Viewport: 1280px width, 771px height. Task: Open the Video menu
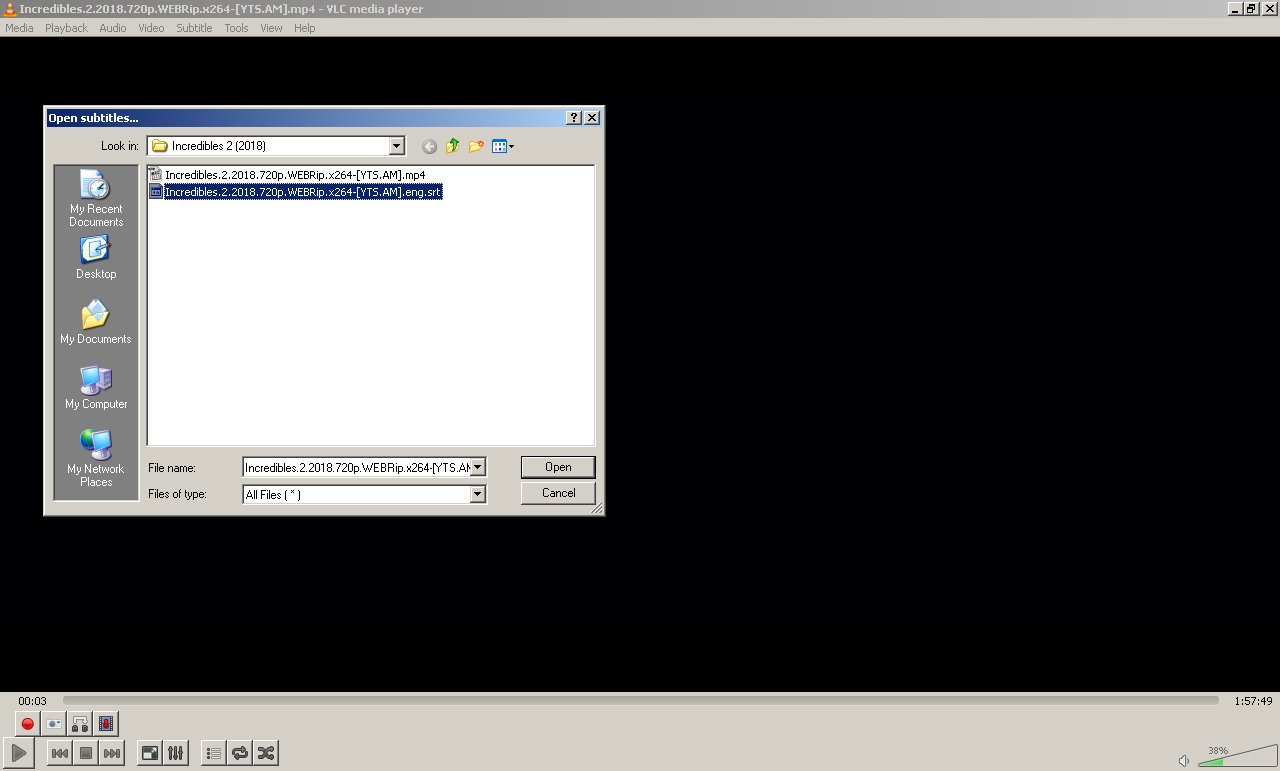[x=151, y=28]
